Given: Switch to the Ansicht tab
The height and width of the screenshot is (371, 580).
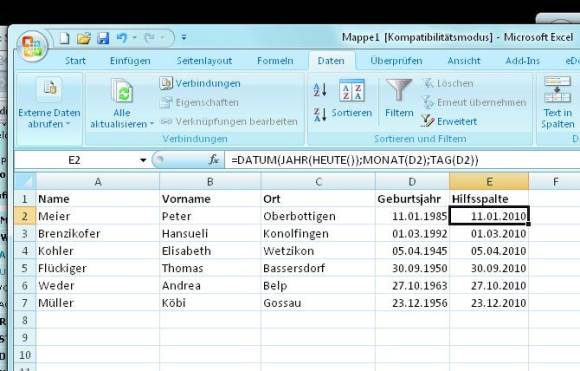Looking at the screenshot, I should [x=464, y=61].
